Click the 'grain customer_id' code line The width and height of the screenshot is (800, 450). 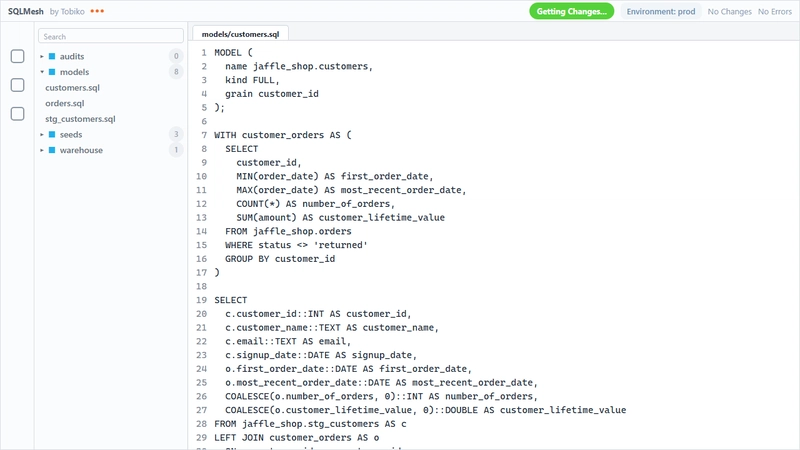coord(272,94)
